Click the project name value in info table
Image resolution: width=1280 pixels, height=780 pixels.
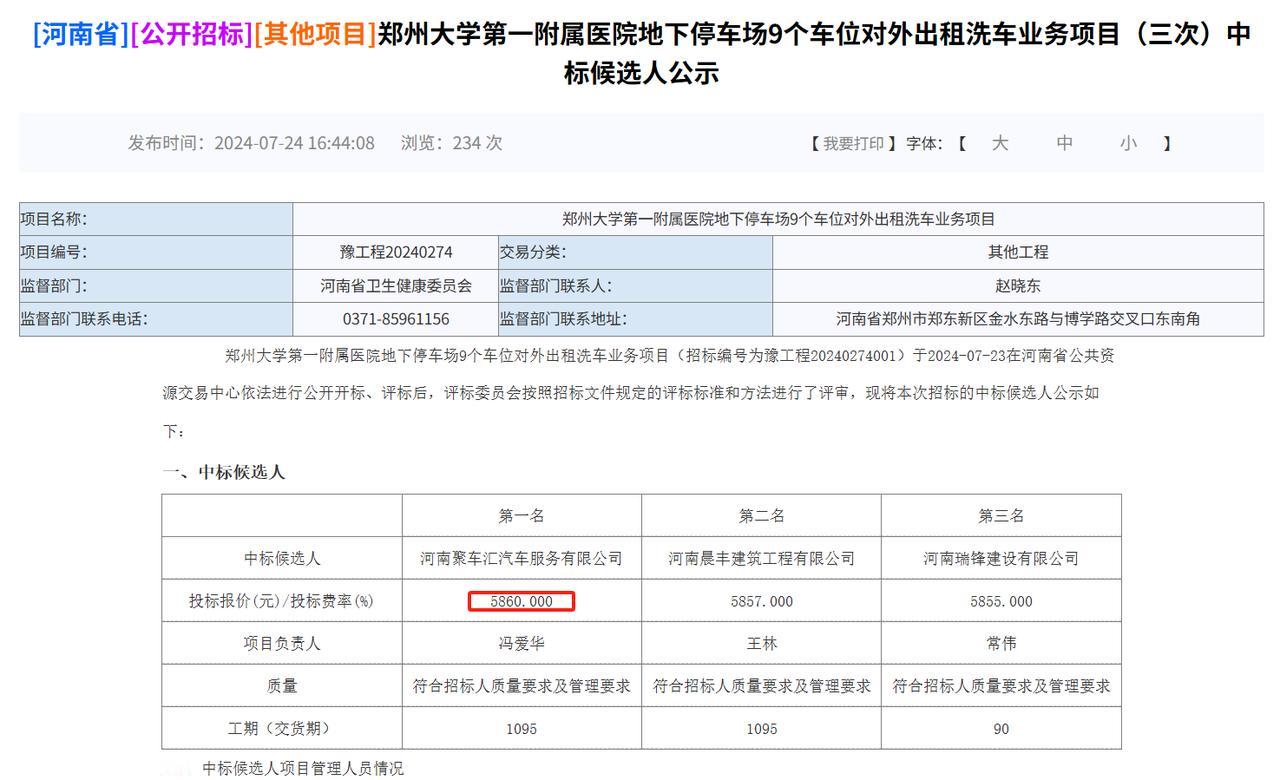coord(778,219)
